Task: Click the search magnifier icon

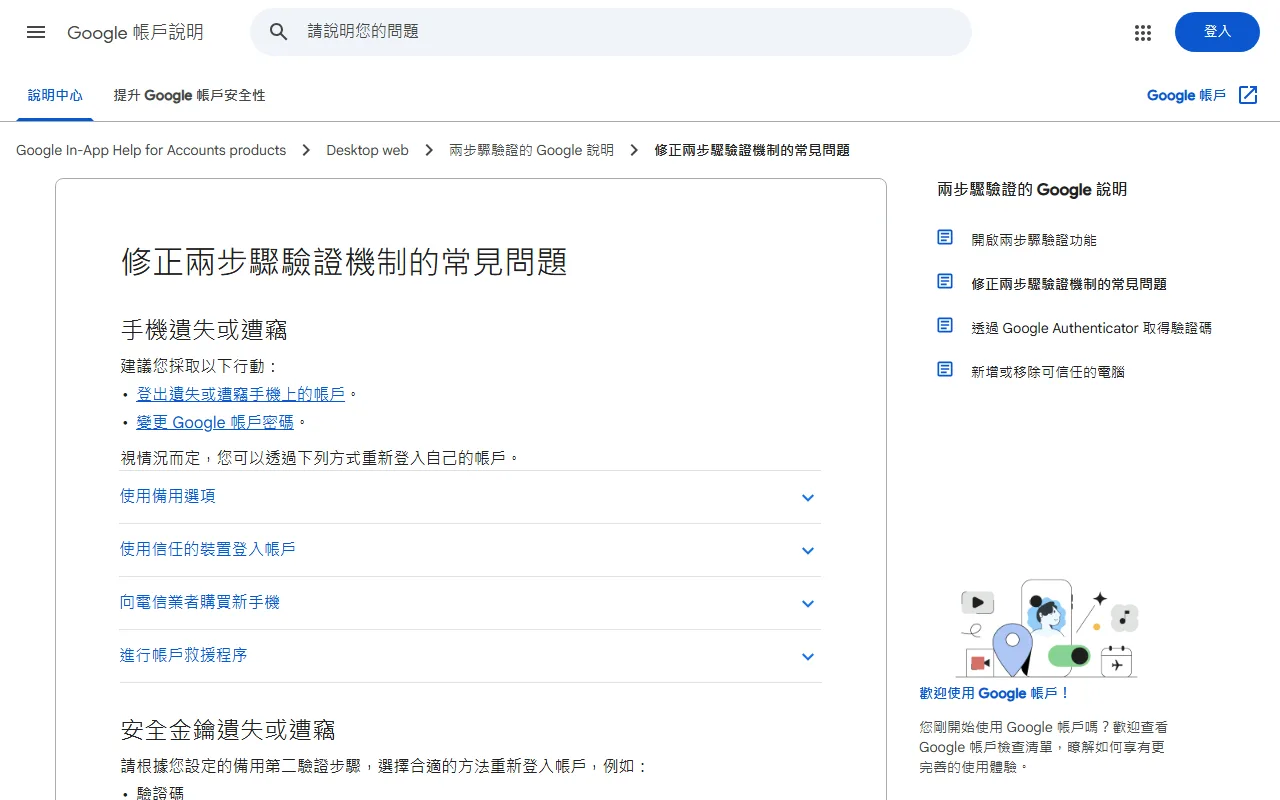Action: coord(279,32)
